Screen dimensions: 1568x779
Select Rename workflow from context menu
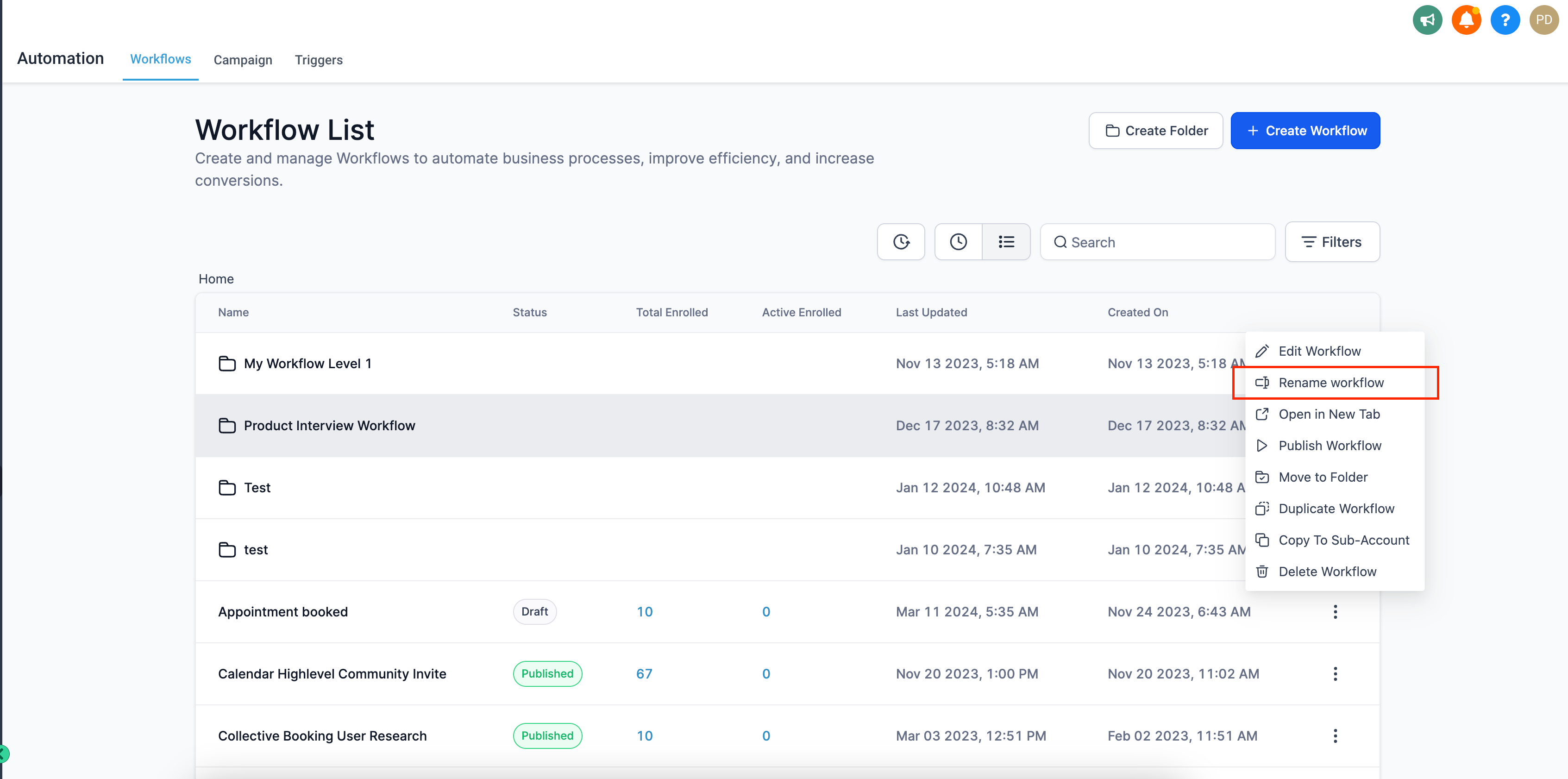point(1330,383)
